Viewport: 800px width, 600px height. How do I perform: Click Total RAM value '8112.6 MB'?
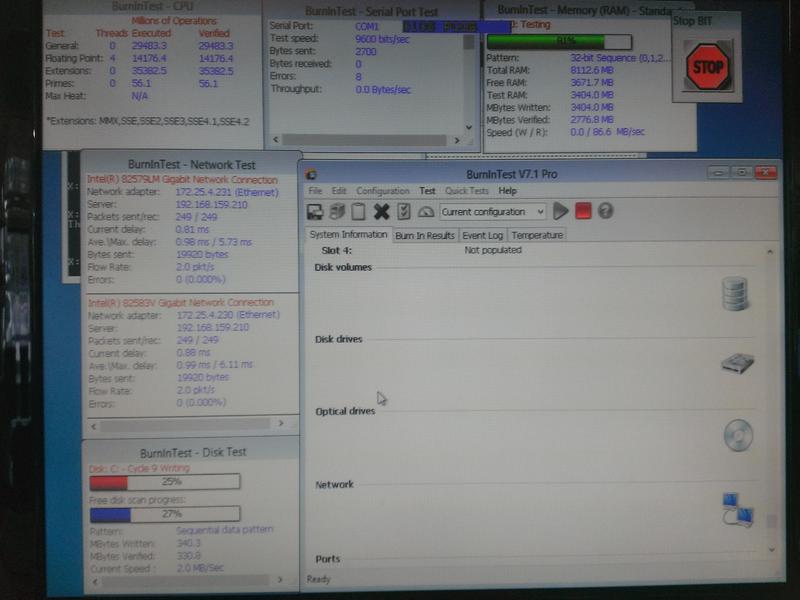pos(592,70)
